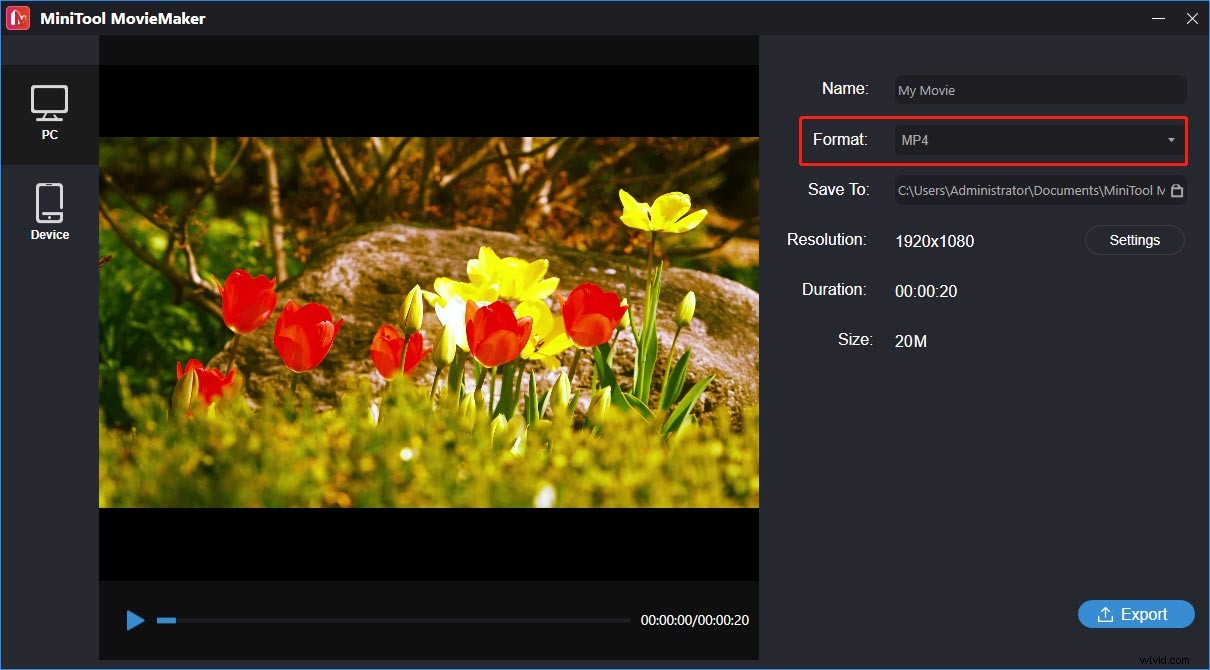Click the briefcase icon on Save To field
The image size is (1210, 670).
coord(1176,190)
